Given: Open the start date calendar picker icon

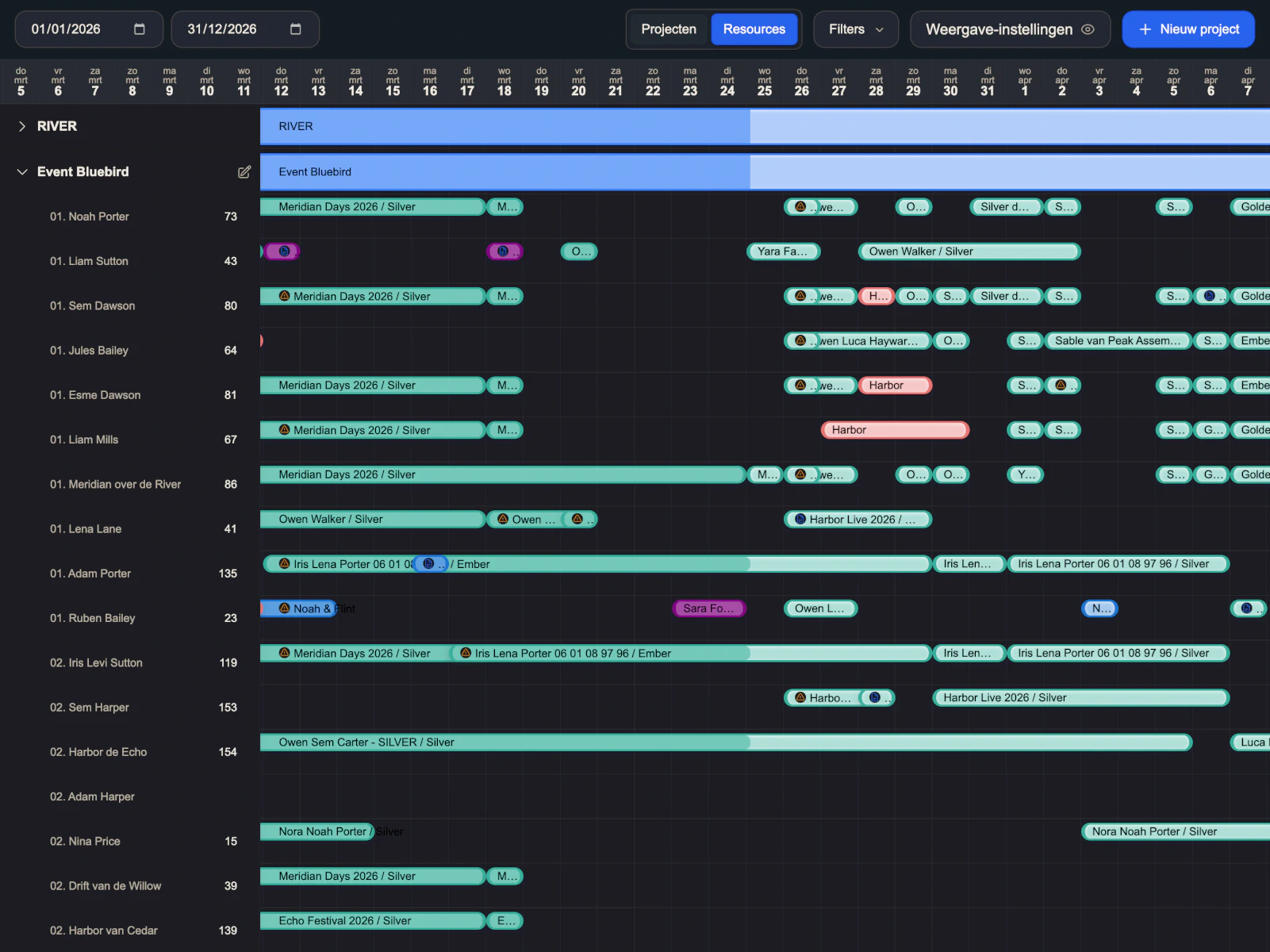Looking at the screenshot, I should (140, 29).
